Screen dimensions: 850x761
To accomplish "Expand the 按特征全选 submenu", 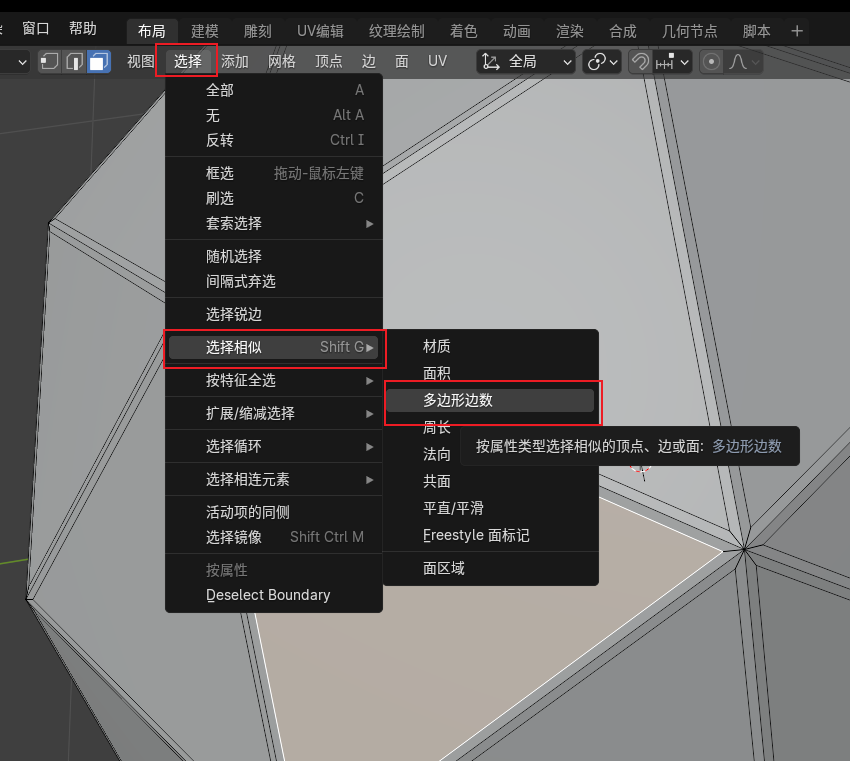I will pyautogui.click(x=274, y=380).
